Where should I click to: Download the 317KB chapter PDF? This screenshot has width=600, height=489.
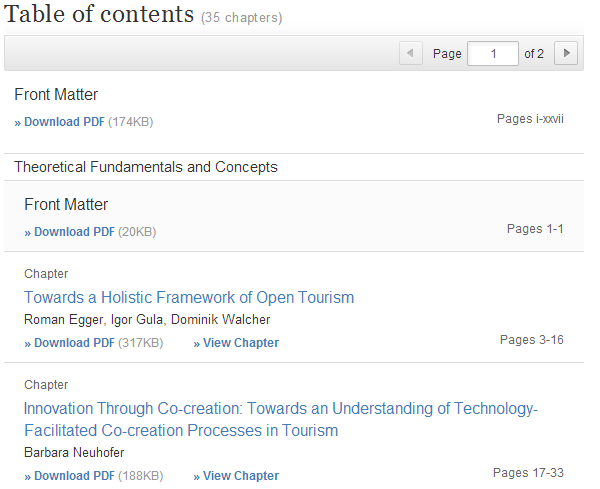(74, 343)
